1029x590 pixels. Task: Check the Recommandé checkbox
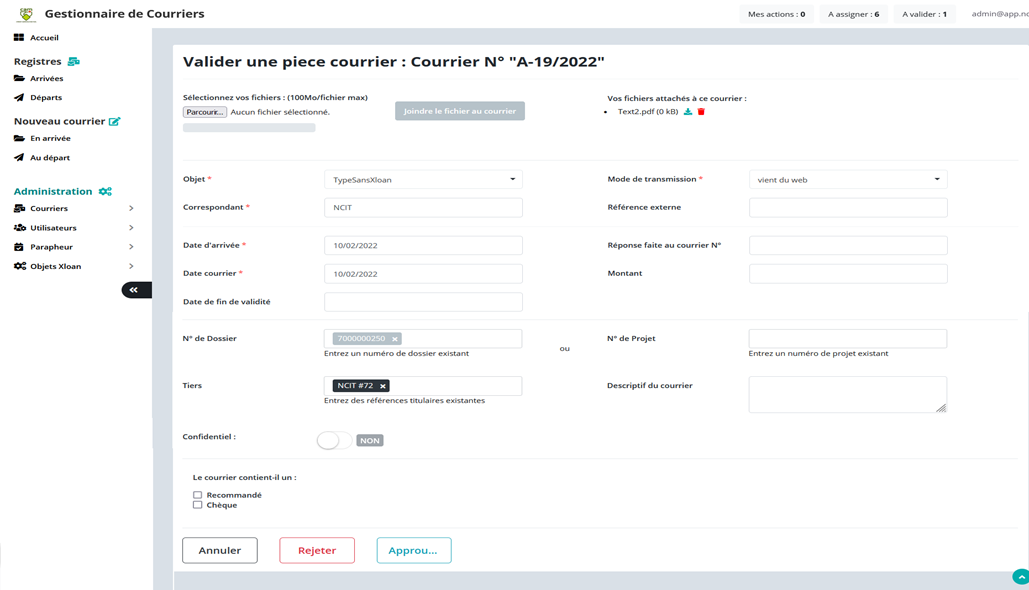198,495
